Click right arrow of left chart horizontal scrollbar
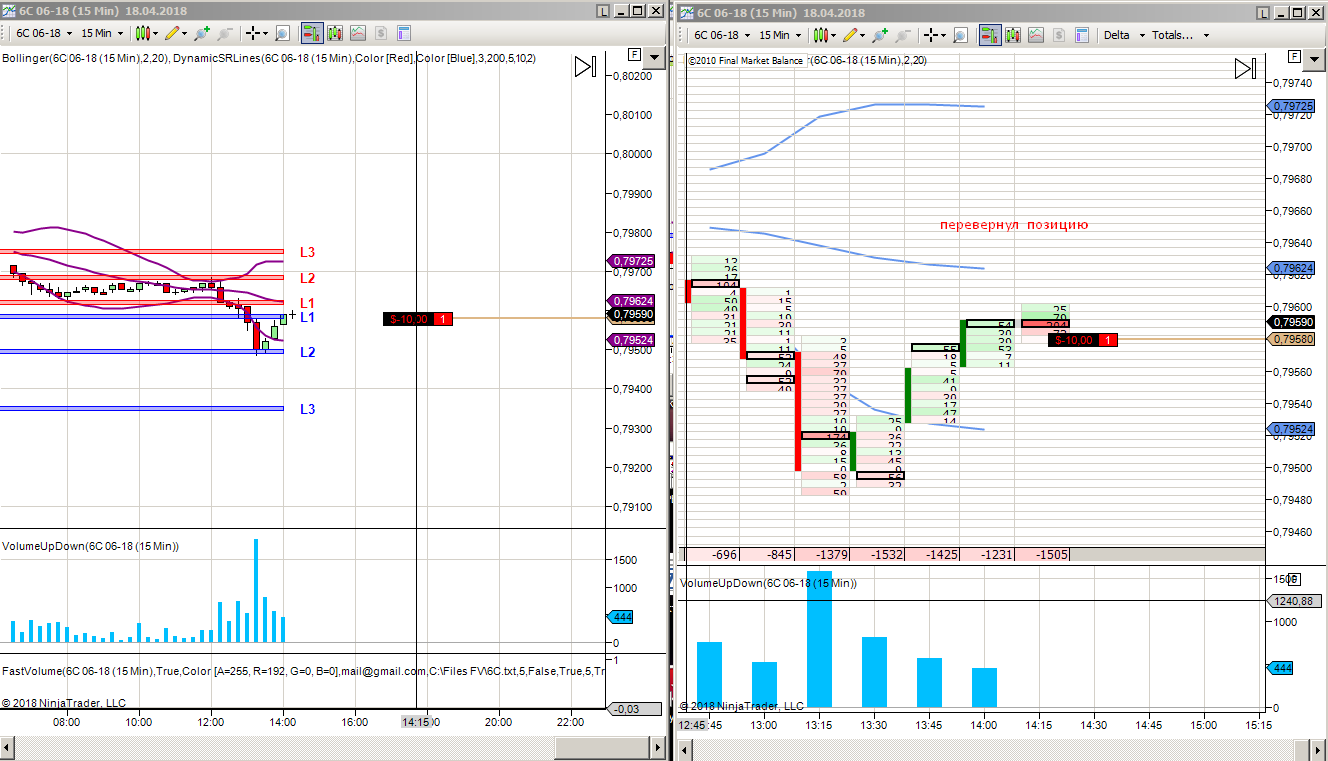The image size is (1328, 761). tap(658, 747)
